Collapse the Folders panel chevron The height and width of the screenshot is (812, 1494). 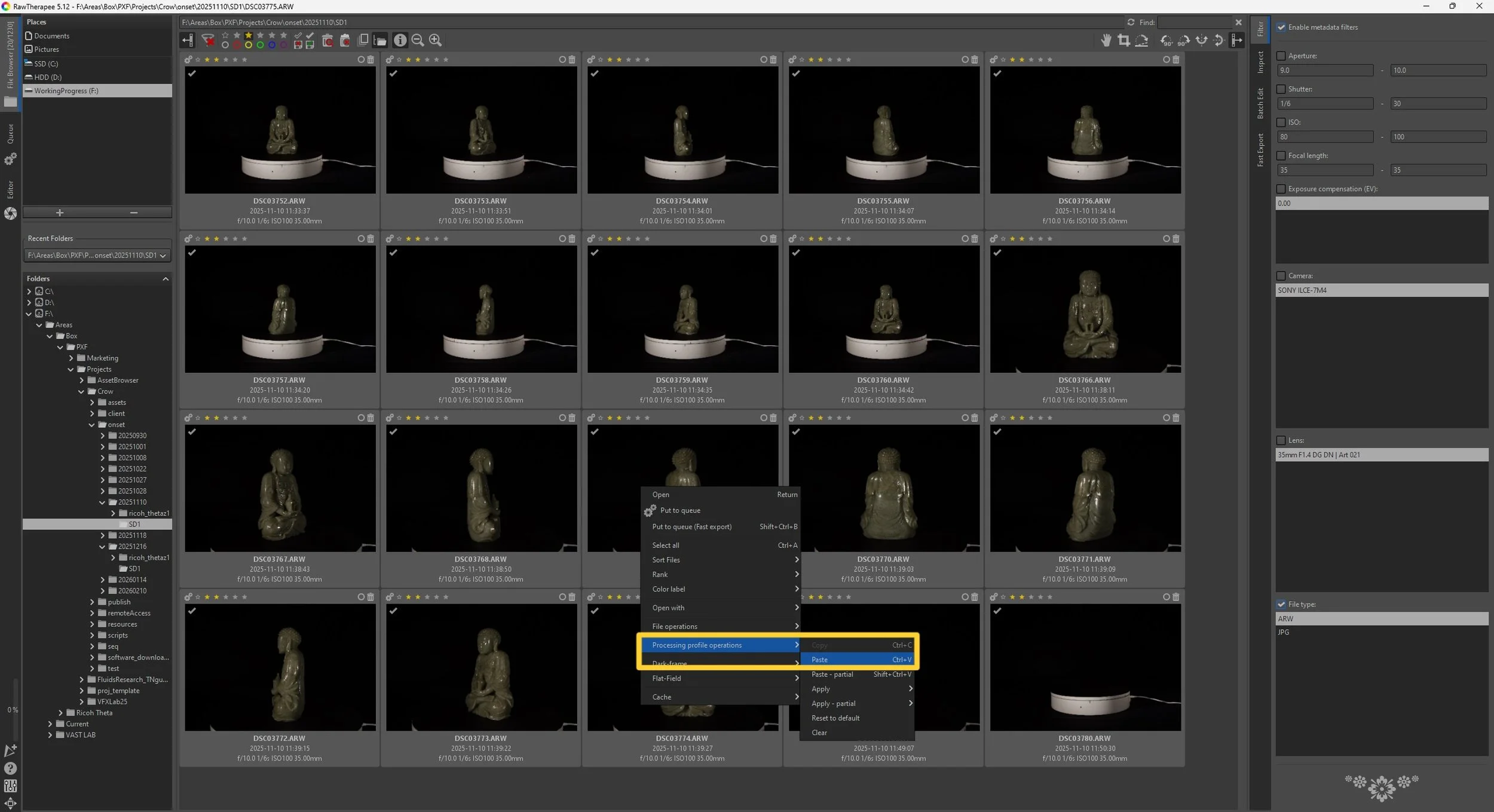166,279
